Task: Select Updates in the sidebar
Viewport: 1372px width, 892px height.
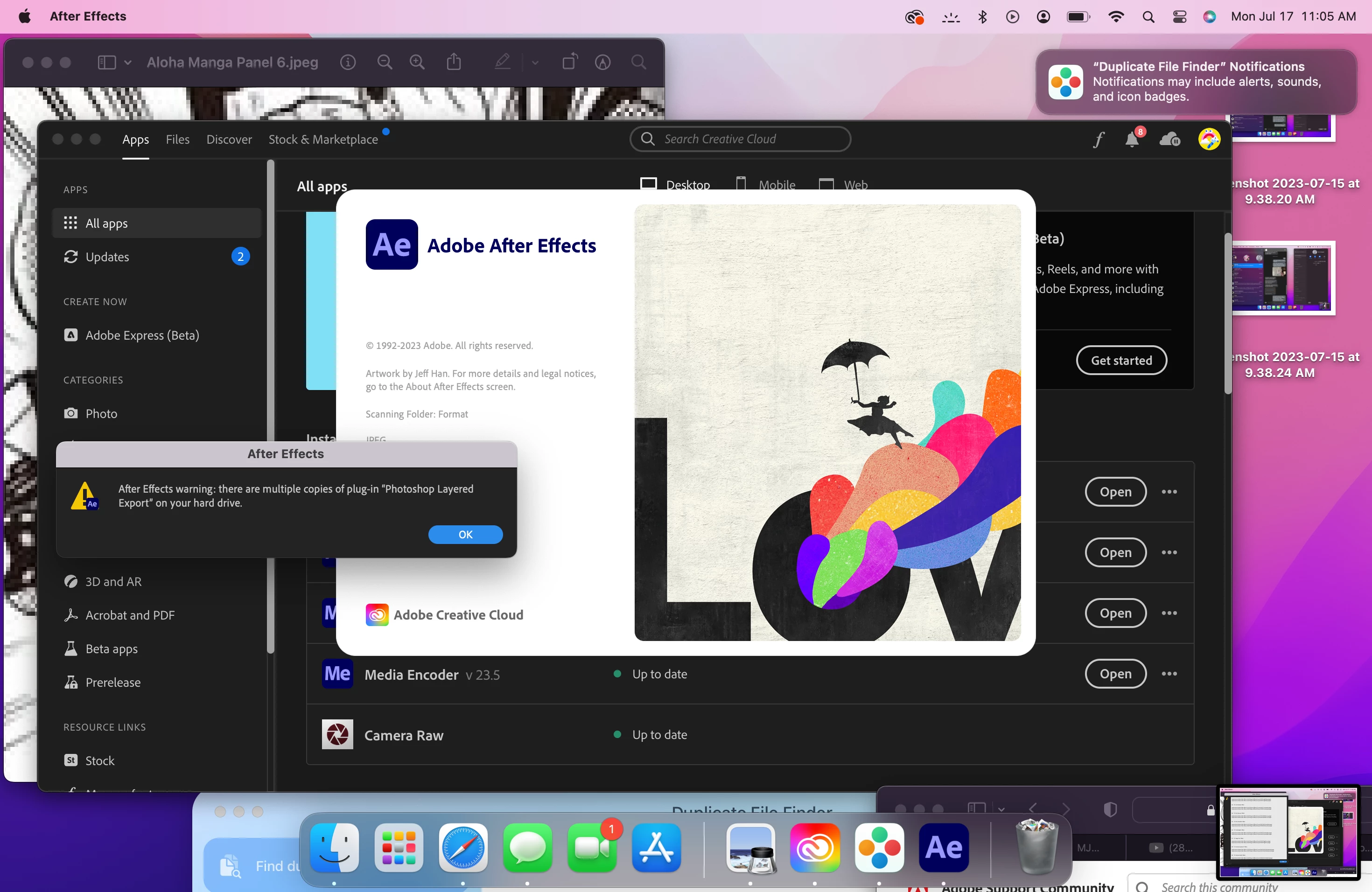Action: [107, 257]
